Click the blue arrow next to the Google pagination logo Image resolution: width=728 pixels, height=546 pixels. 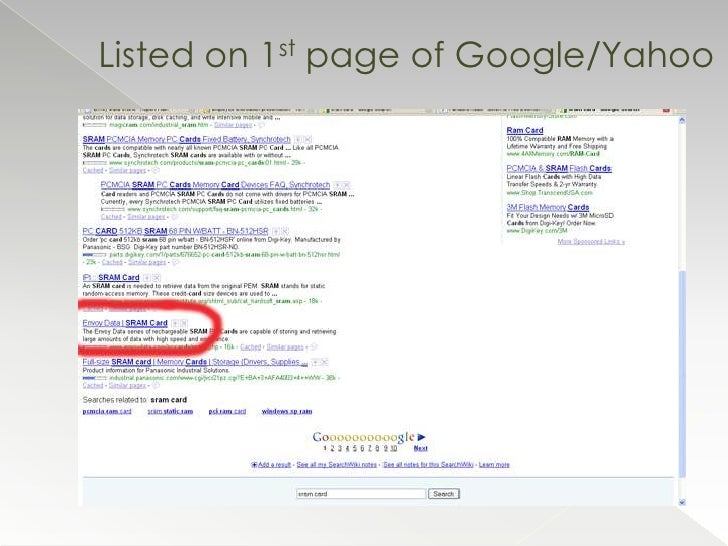pyautogui.click(x=421, y=437)
